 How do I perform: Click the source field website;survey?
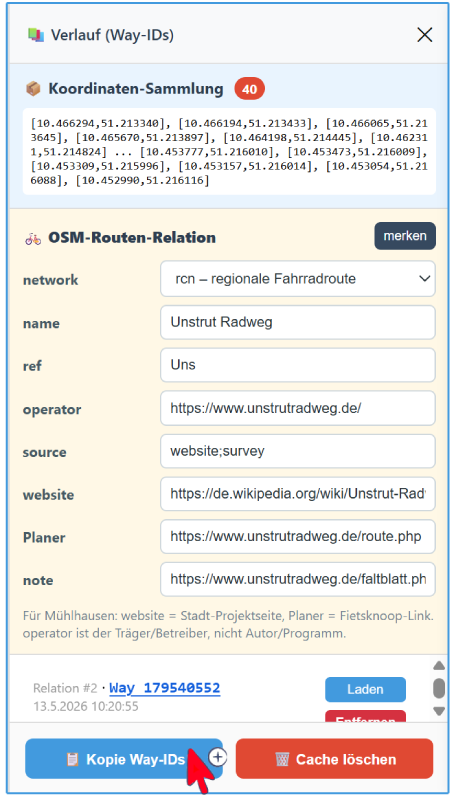click(x=298, y=451)
